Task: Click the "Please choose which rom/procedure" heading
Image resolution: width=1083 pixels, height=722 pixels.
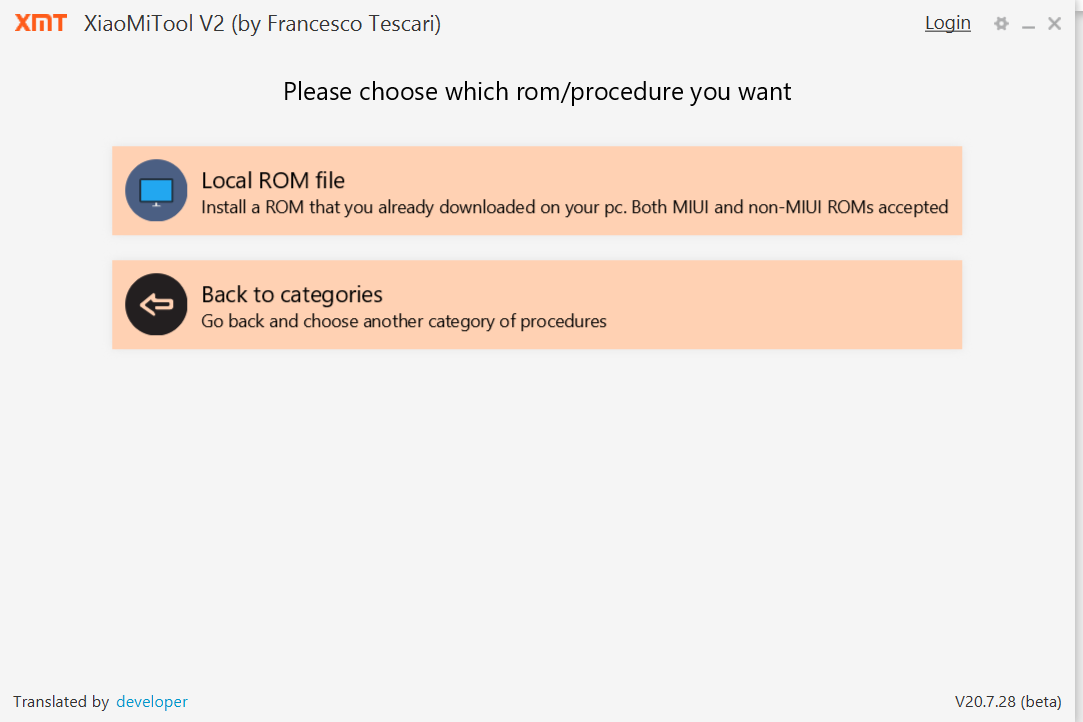Action: 537,92
